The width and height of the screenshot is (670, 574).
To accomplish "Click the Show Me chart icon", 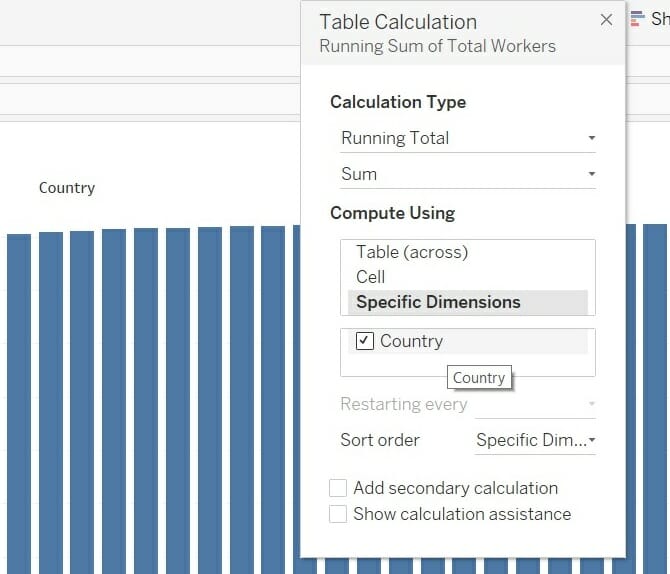I will tap(638, 19).
